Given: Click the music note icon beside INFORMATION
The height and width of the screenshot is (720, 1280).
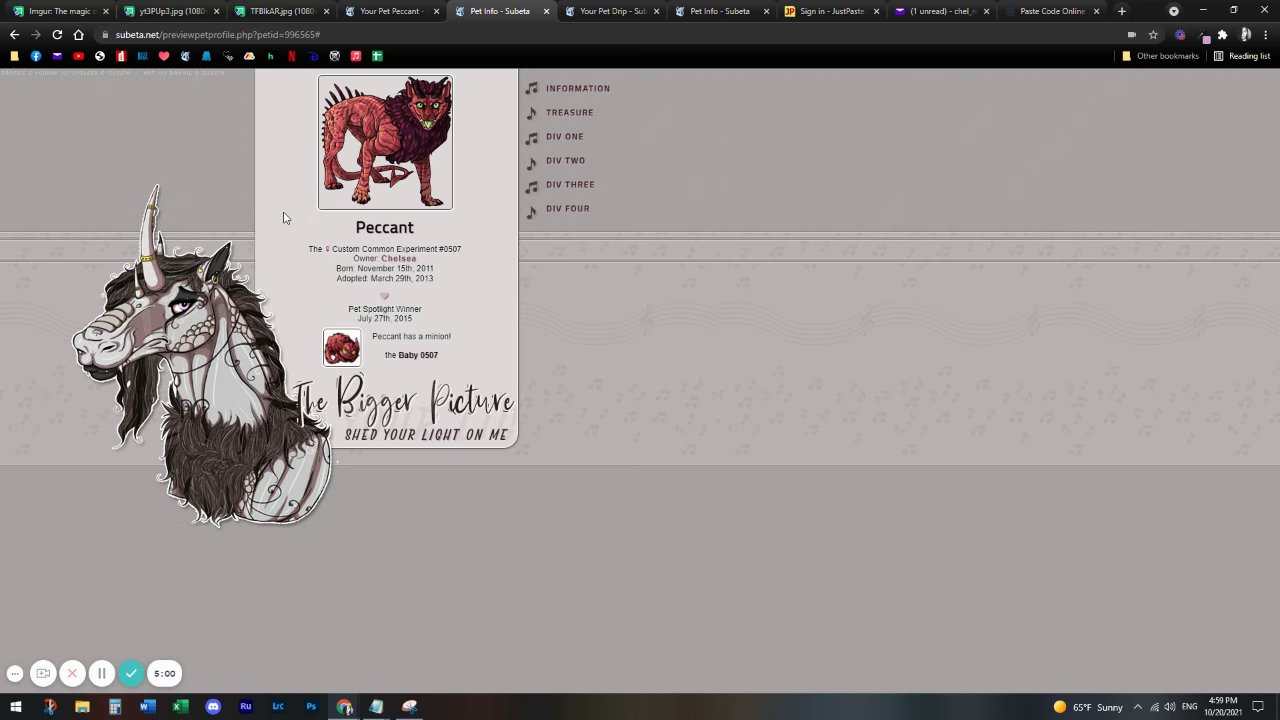Looking at the screenshot, I should pyautogui.click(x=532, y=89).
